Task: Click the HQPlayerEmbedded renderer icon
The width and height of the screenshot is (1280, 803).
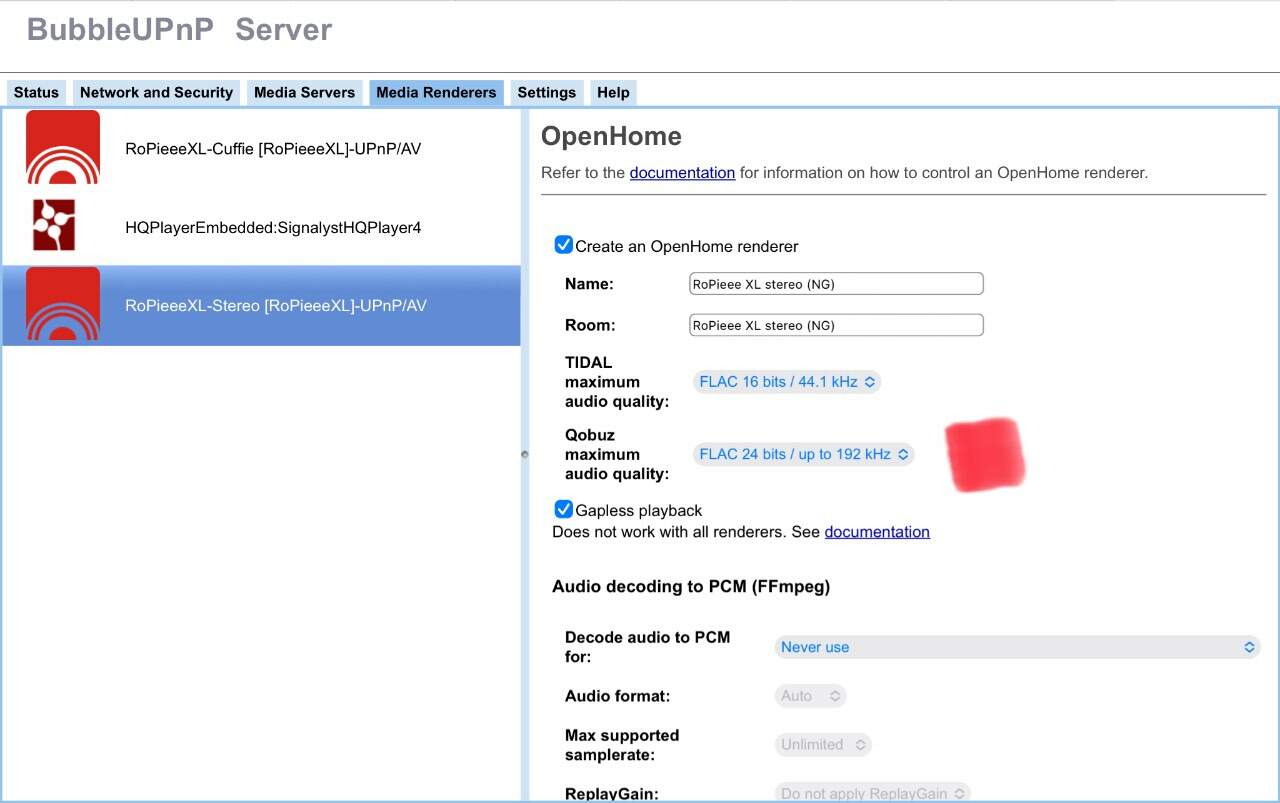Action: 54,226
